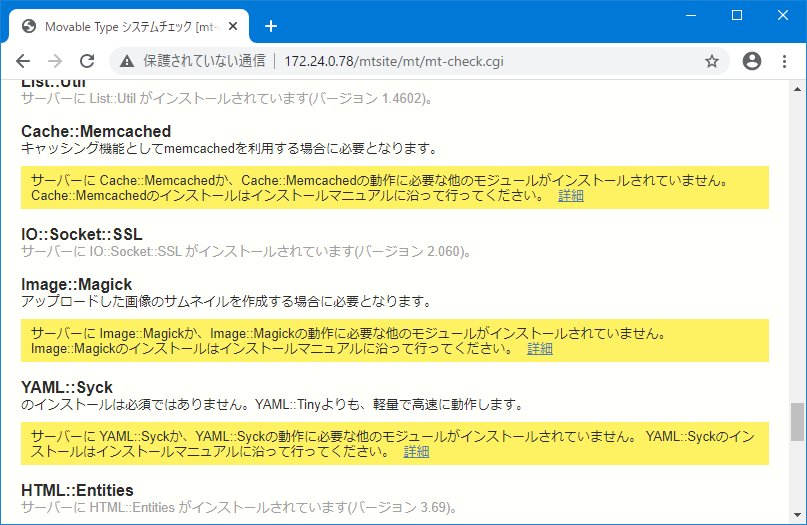Open a new tab with the plus button

[x=271, y=26]
